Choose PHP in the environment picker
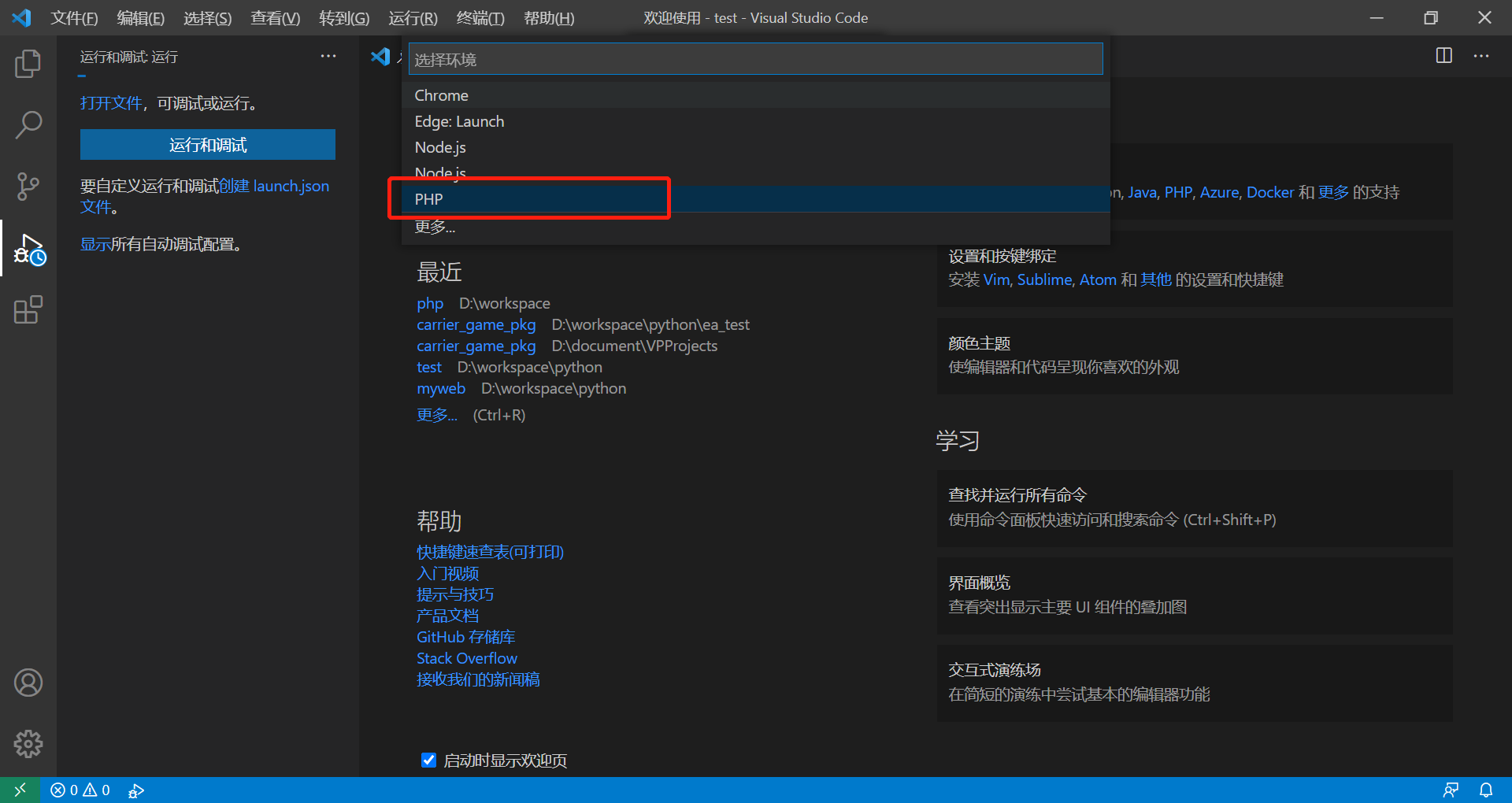 tap(756, 199)
